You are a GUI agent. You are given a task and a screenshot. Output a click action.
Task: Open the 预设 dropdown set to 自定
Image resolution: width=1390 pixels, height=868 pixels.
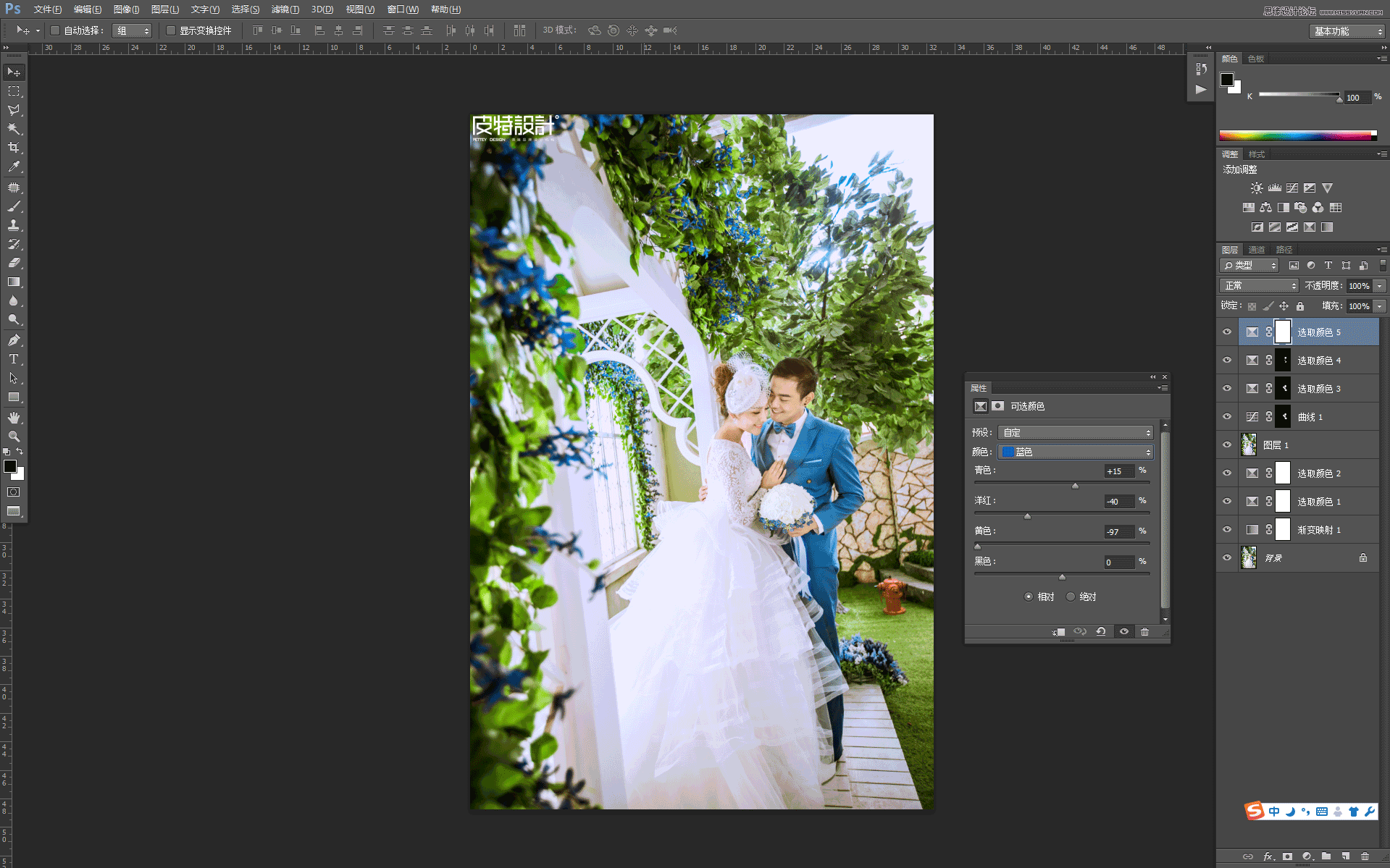(1075, 432)
